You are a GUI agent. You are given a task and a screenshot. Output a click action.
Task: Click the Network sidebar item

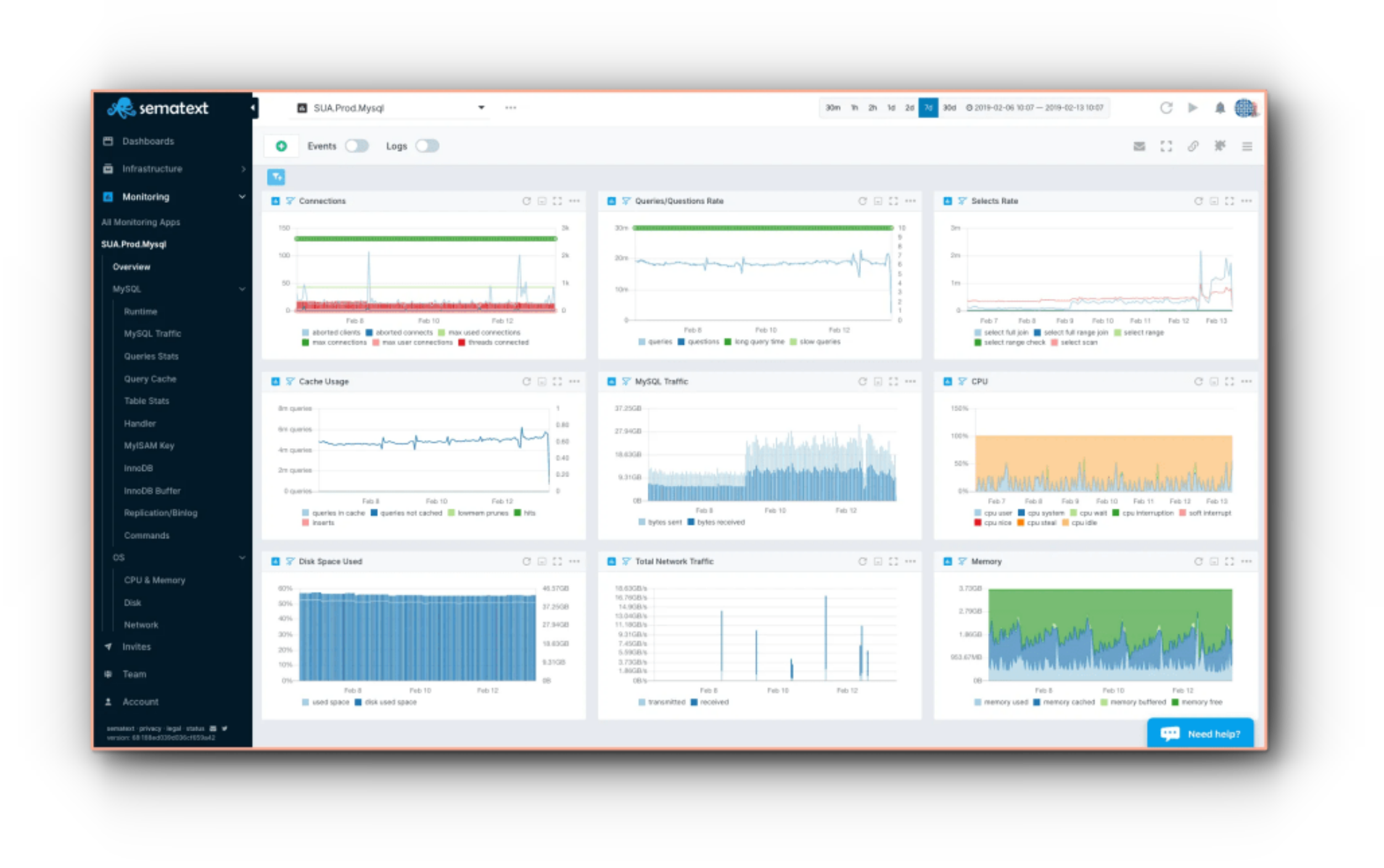(x=141, y=625)
